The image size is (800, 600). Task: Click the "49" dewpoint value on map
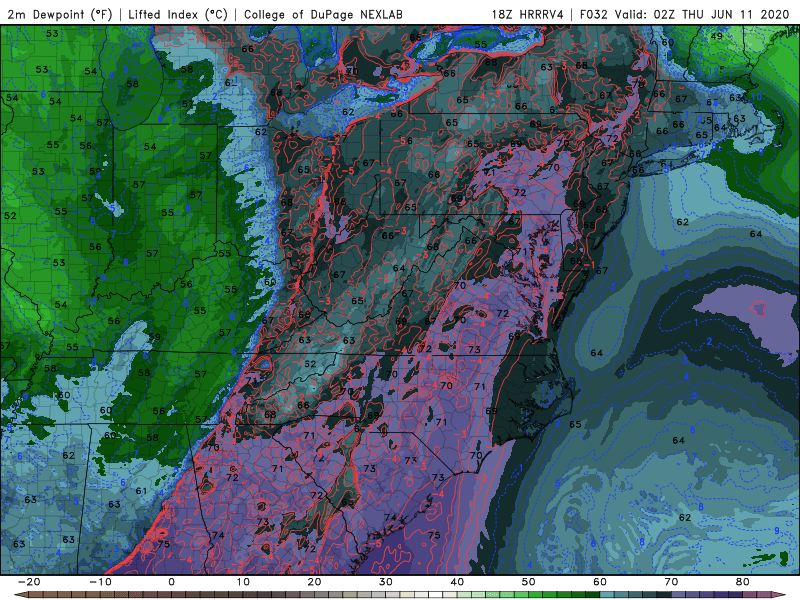tap(716, 36)
